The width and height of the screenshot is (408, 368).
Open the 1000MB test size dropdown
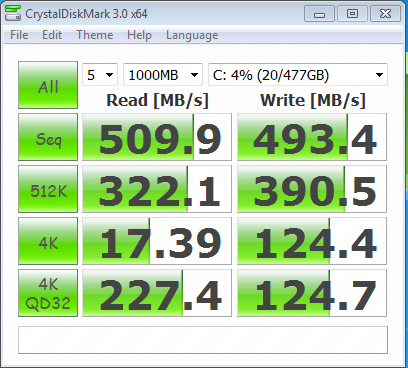click(x=163, y=75)
